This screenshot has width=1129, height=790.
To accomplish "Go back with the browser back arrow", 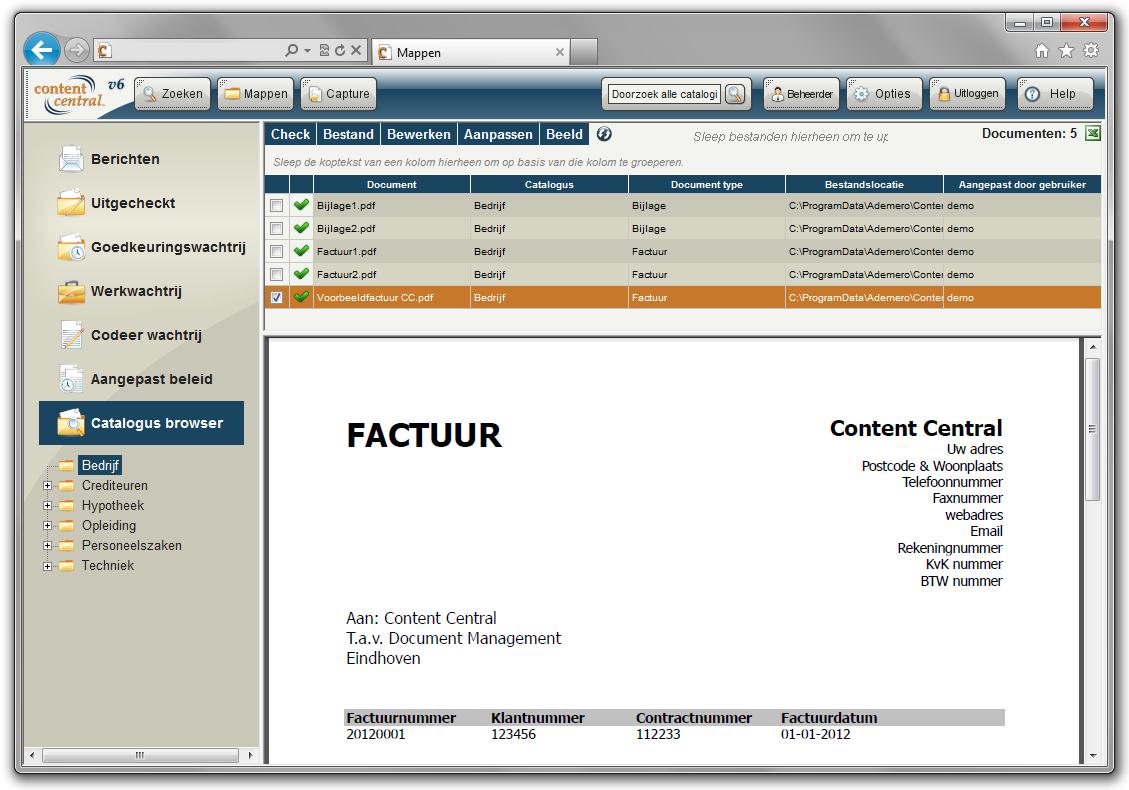I will tap(42, 50).
